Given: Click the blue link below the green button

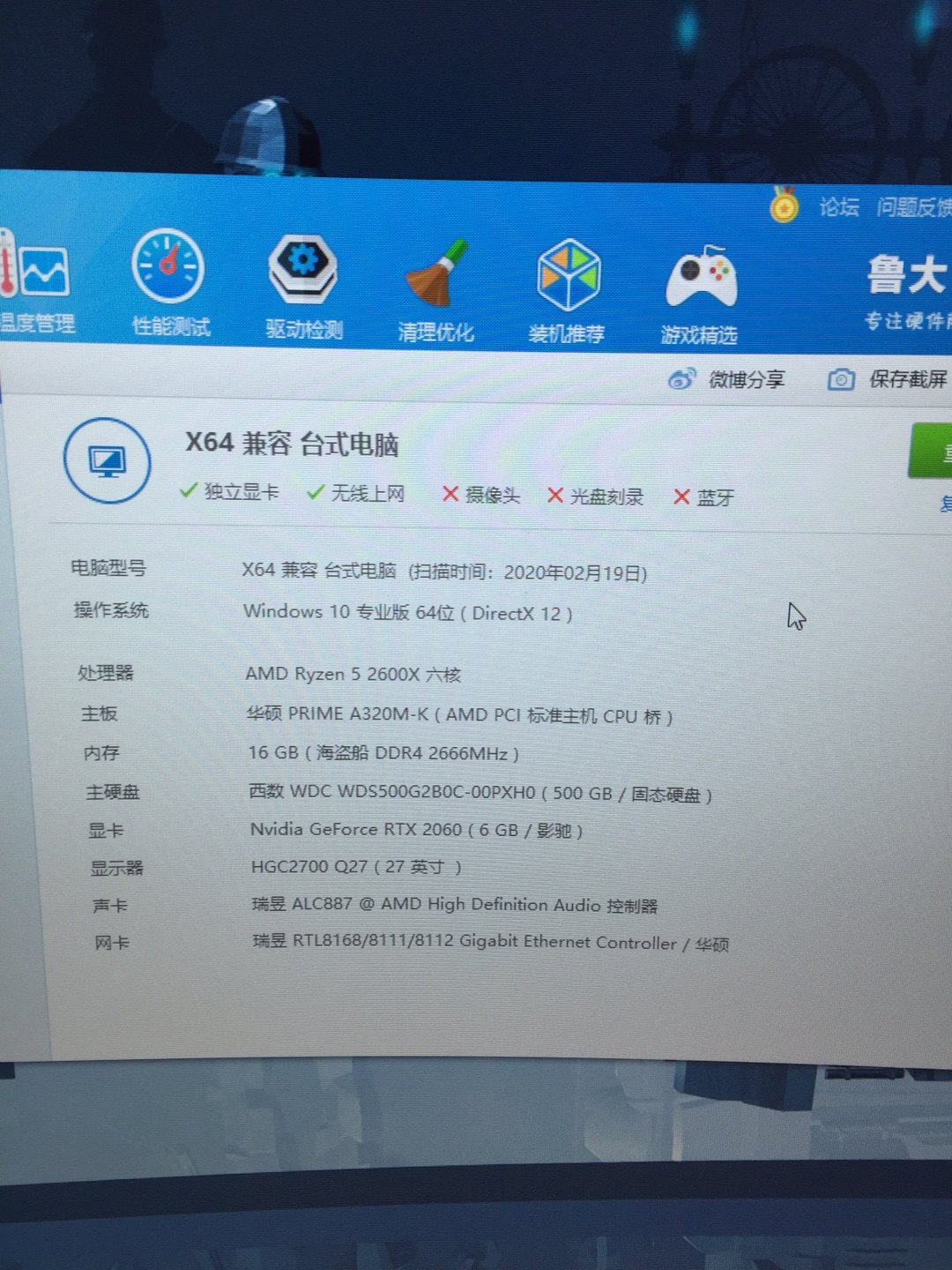Looking at the screenshot, I should 942,503.
